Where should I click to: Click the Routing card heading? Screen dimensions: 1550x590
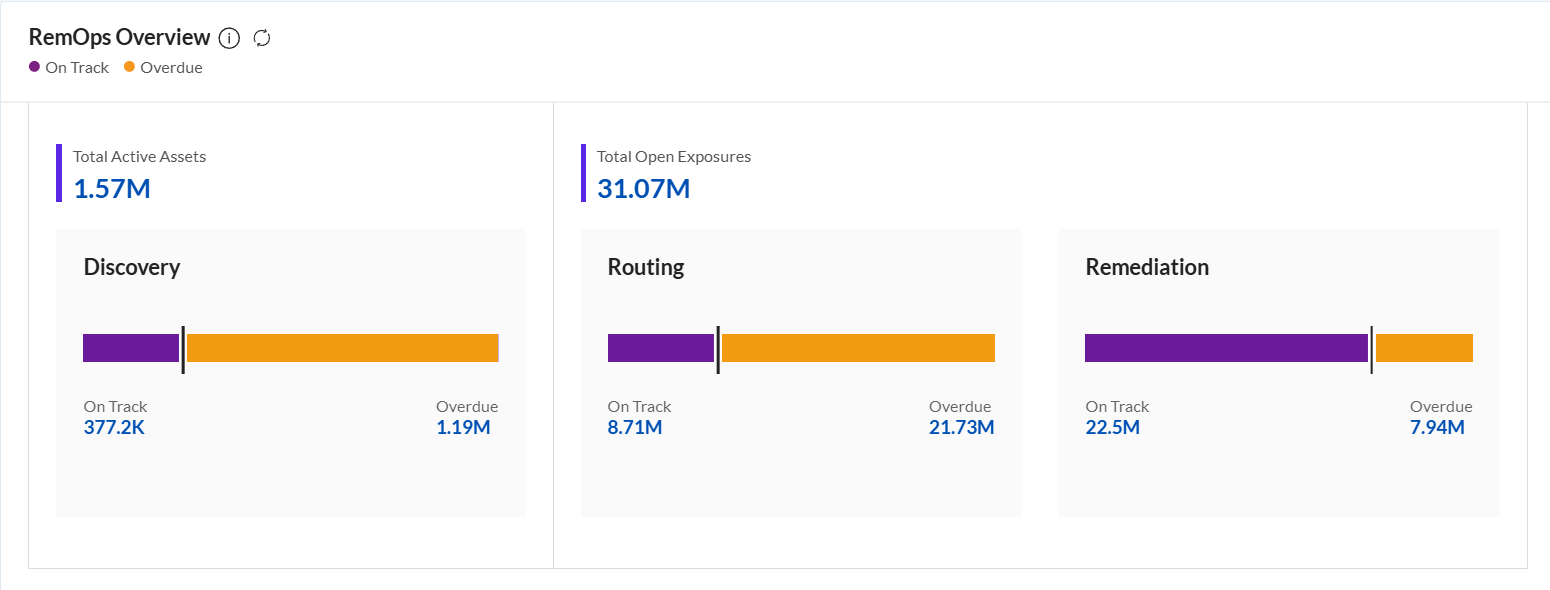coord(646,267)
